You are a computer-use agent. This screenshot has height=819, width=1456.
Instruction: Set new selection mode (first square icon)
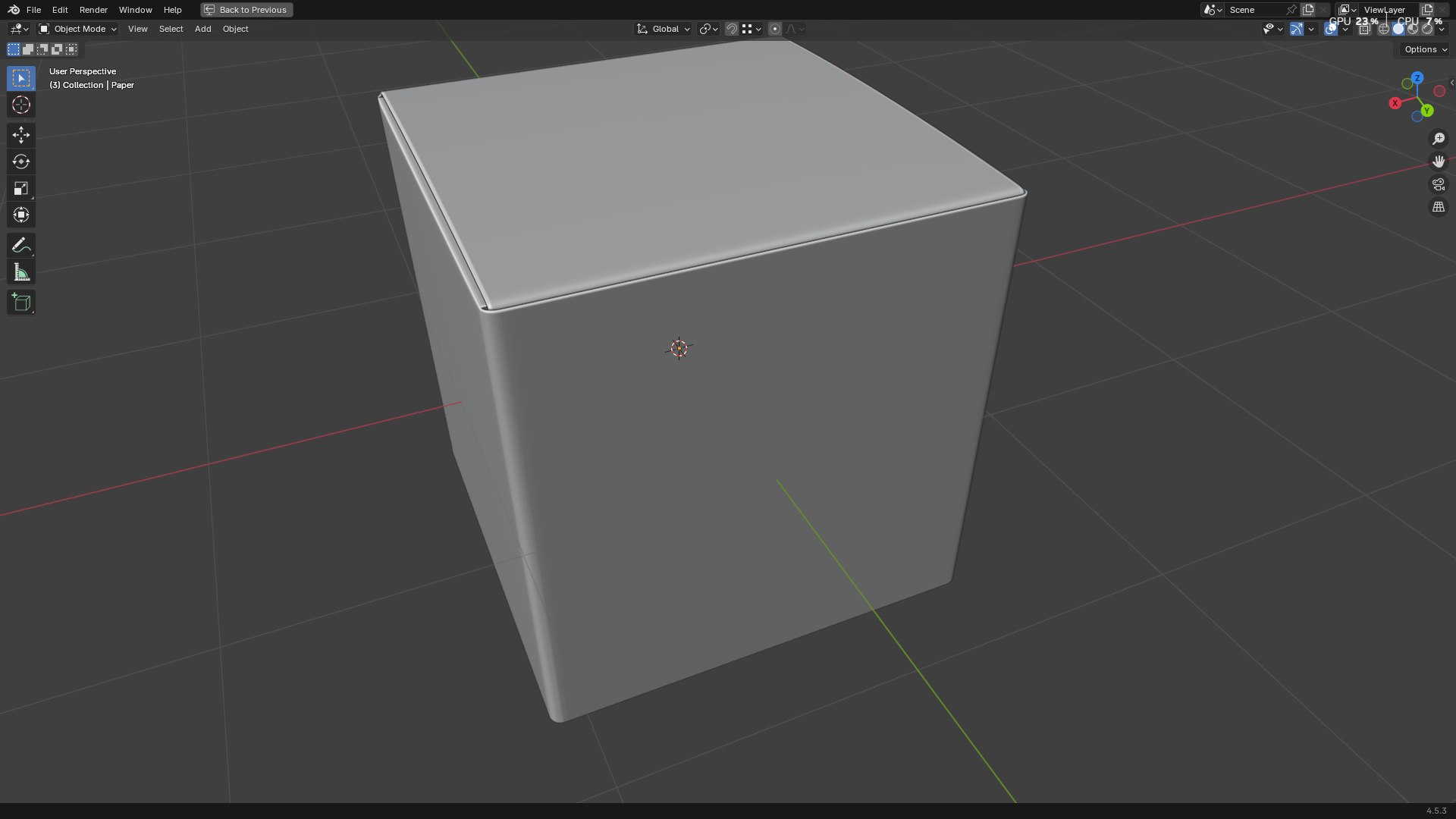[14, 49]
